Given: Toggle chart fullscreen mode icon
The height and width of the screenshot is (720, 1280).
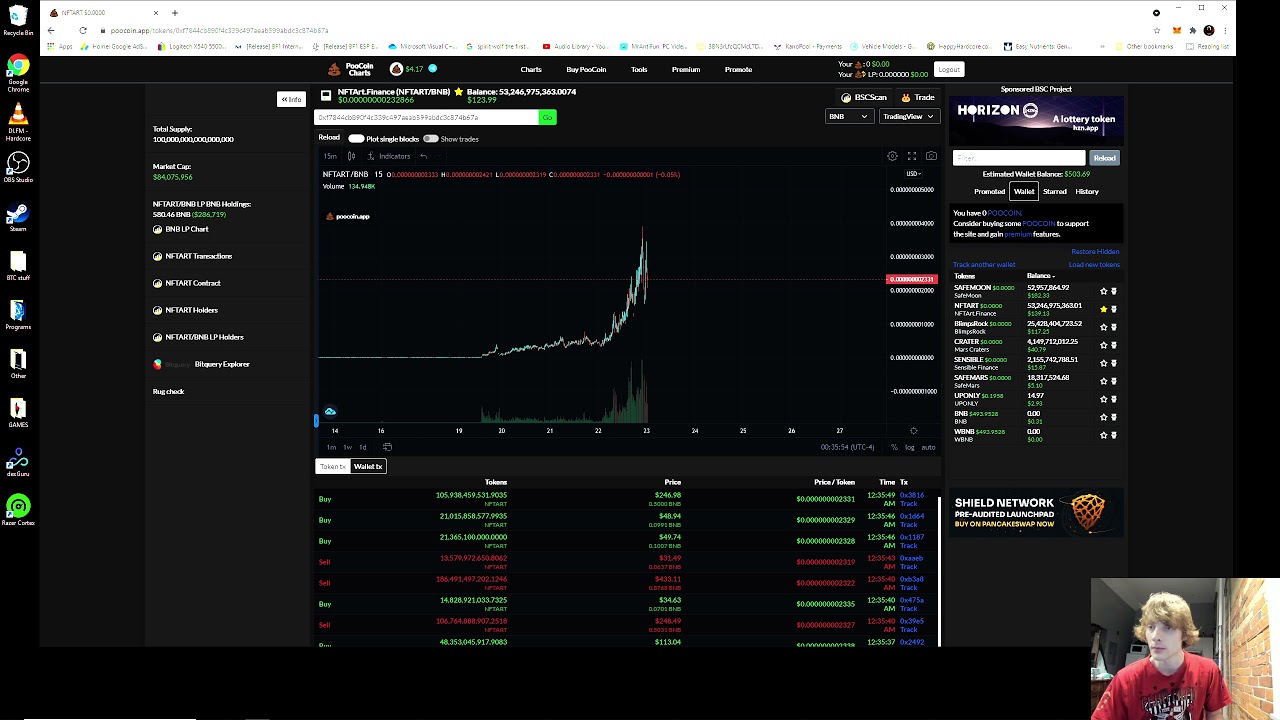Looking at the screenshot, I should coord(912,156).
